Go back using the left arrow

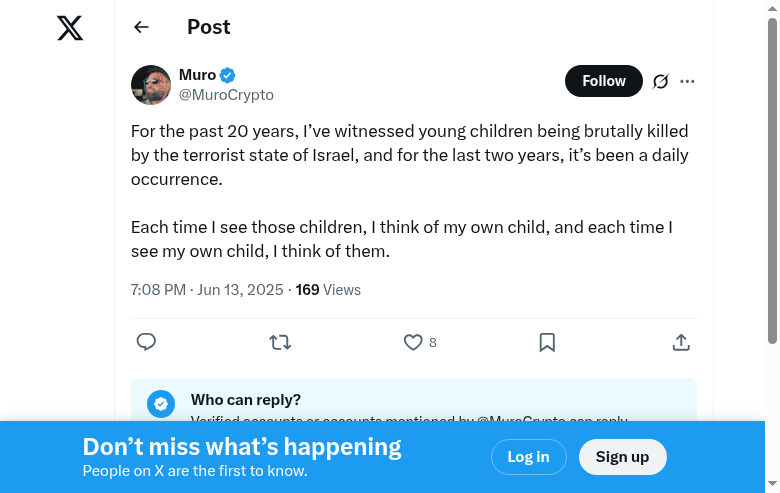(141, 28)
